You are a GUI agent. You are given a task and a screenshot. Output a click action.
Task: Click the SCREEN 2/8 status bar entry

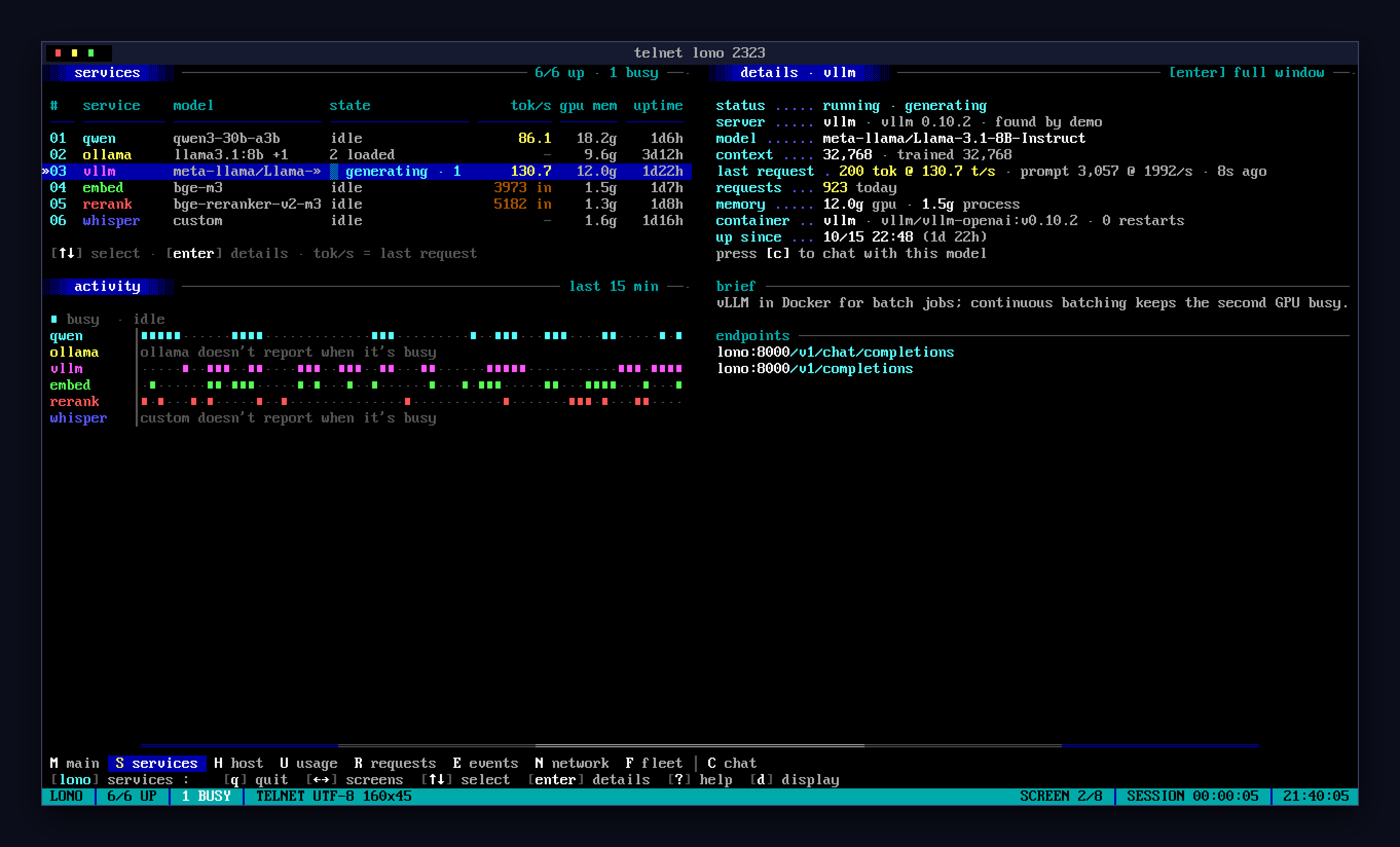coord(1061,796)
